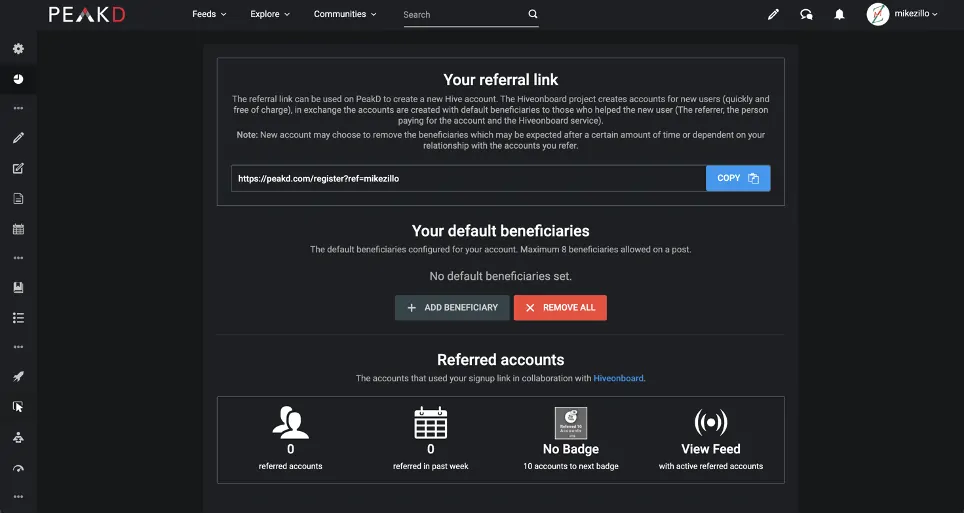Click 'referred accounts' label under people icon
This screenshot has width=964, height=514.
coord(290,466)
